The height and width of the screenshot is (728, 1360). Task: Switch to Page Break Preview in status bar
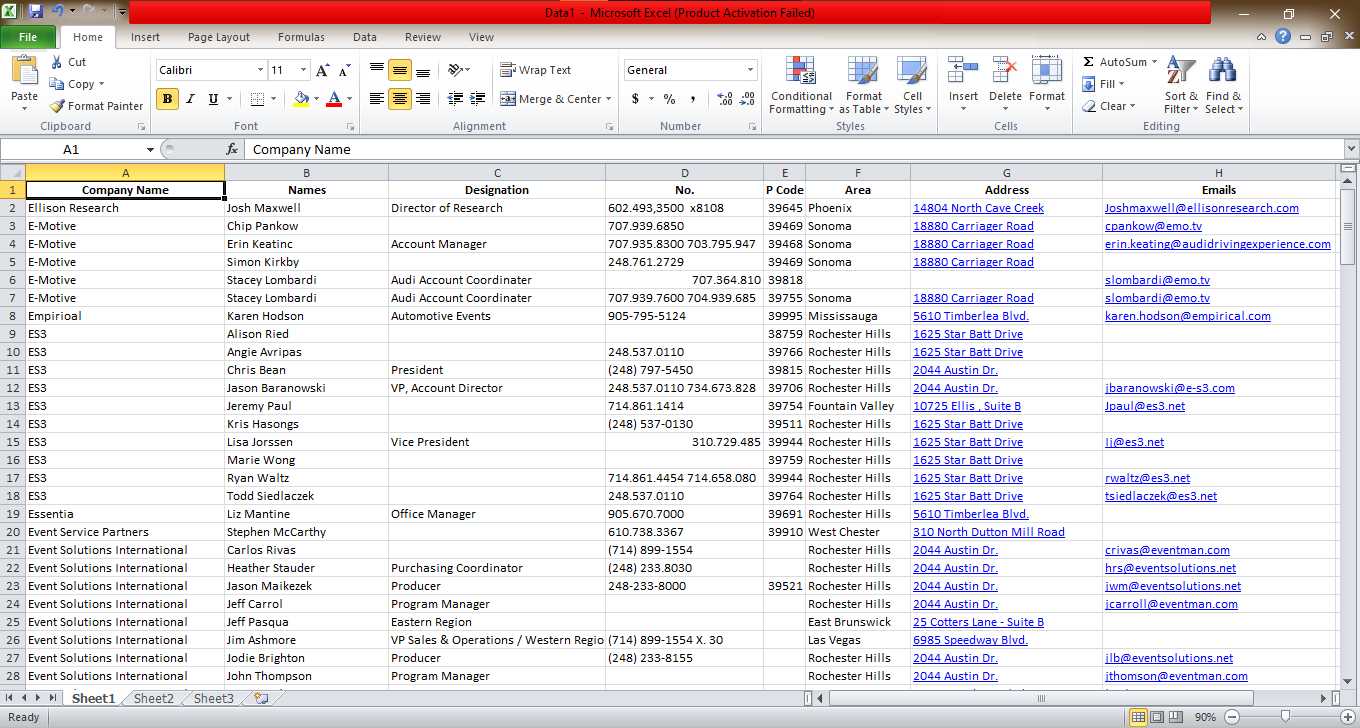[x=1176, y=717]
